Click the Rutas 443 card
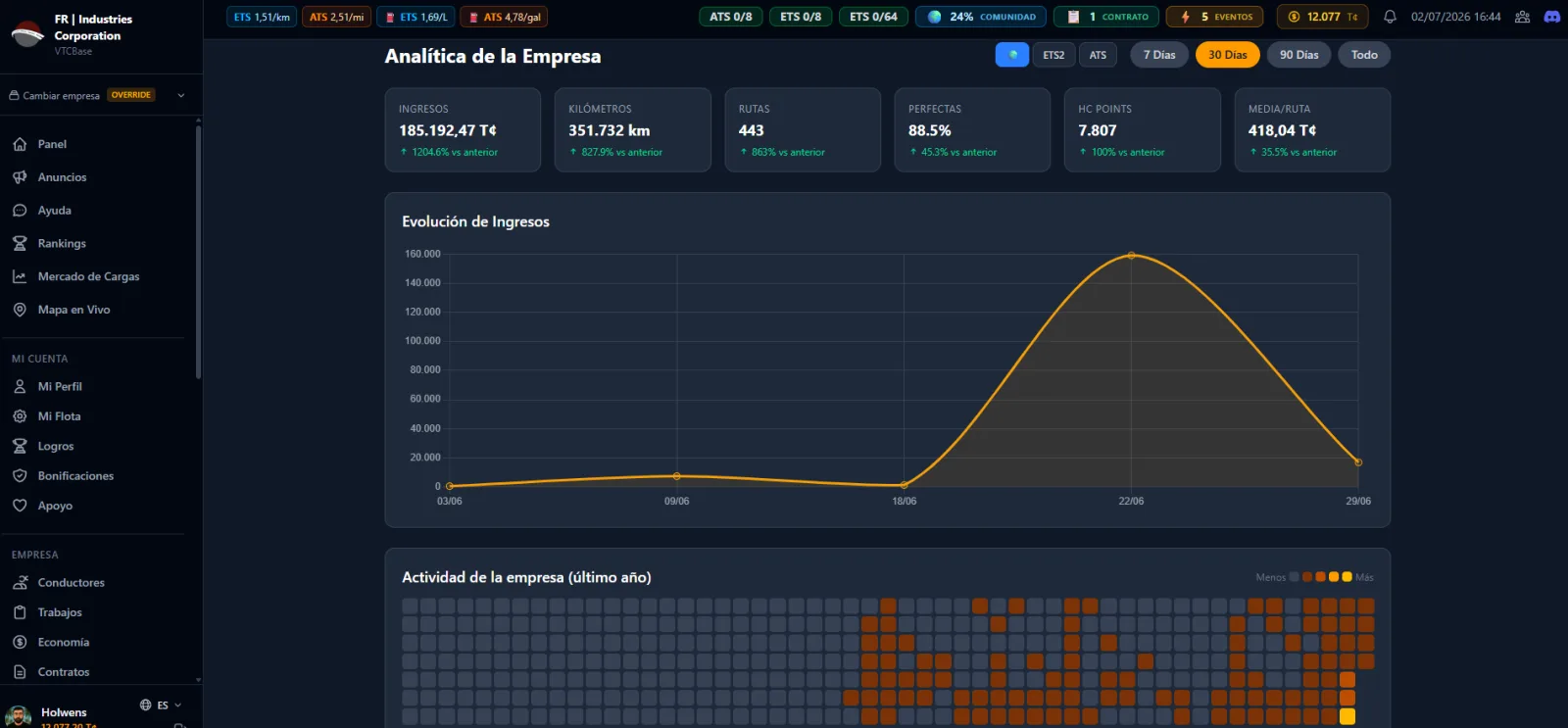Image resolution: width=1568 pixels, height=728 pixels. tap(803, 129)
